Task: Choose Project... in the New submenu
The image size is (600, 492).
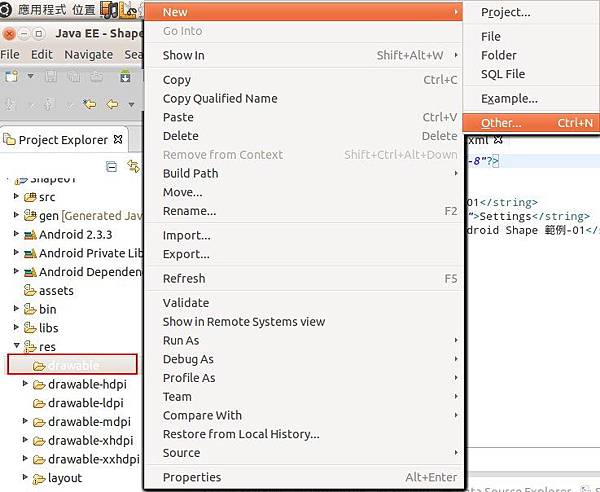Action: point(531,12)
